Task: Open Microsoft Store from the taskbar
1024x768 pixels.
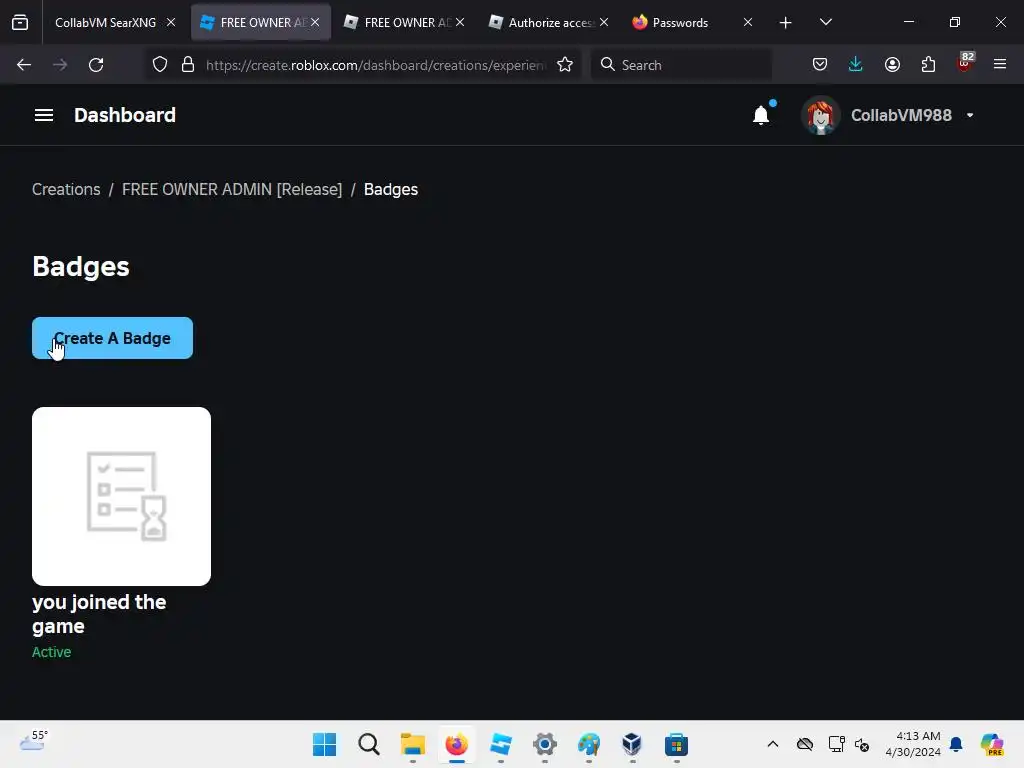Action: click(677, 744)
